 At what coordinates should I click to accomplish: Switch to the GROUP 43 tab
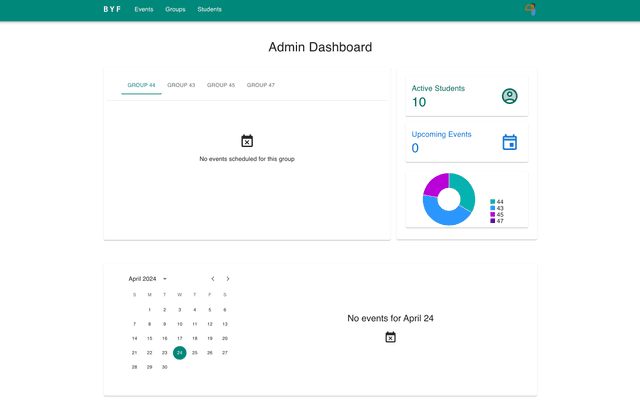tap(181, 85)
